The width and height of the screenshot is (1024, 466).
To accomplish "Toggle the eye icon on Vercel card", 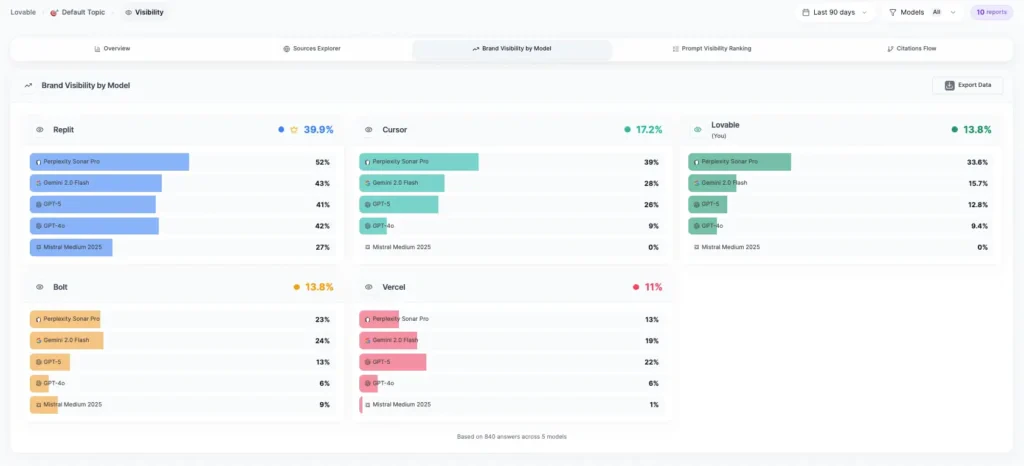I will coord(369,287).
